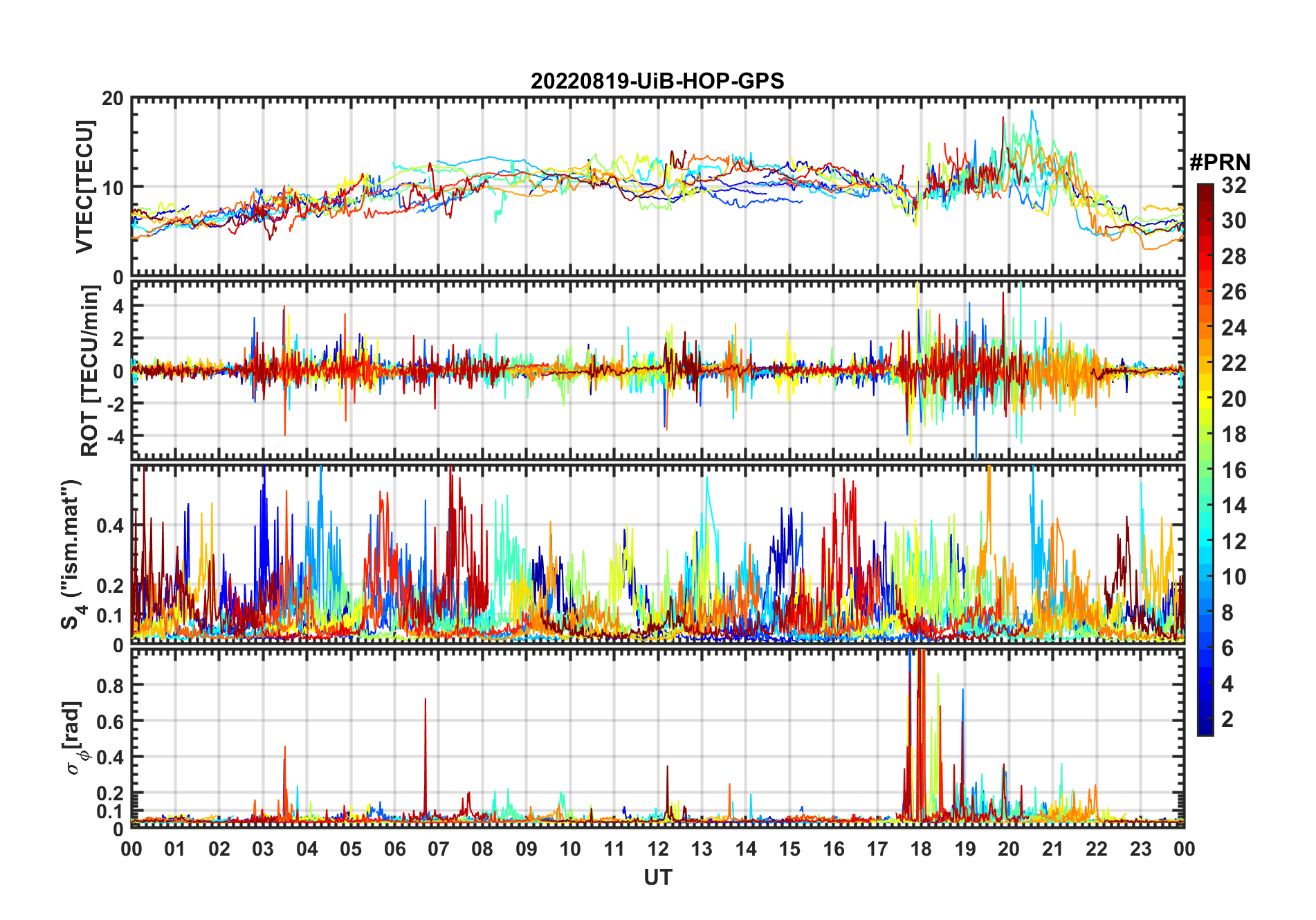Screen dimensions: 1316x920
Task: Click the plot title 20220819-UiB-HOP-GPS
Action: [x=657, y=81]
